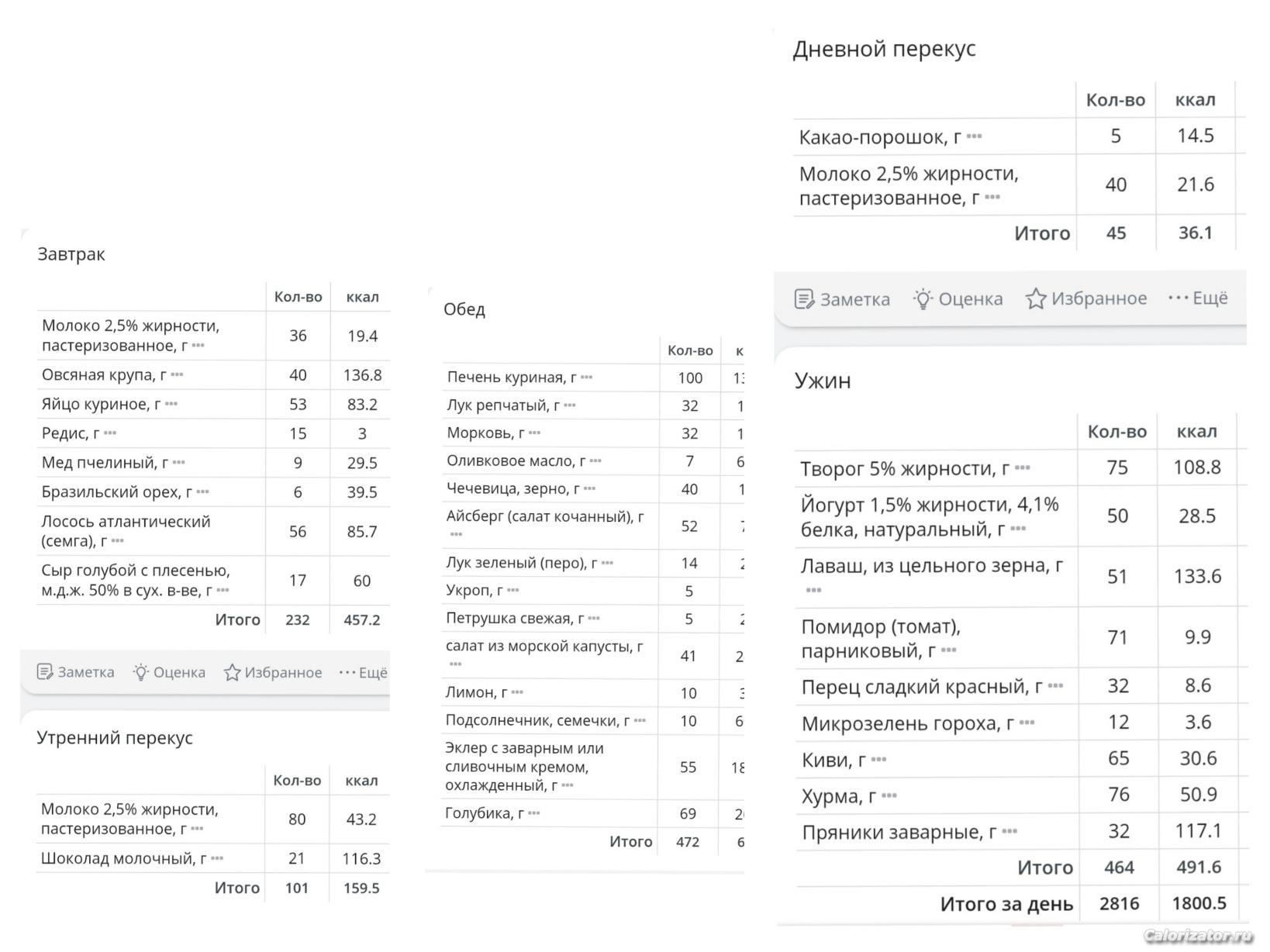Screen dimensions: 1270x952
Task: Open options dots next to Овсяная крупа
Action: coord(178,375)
